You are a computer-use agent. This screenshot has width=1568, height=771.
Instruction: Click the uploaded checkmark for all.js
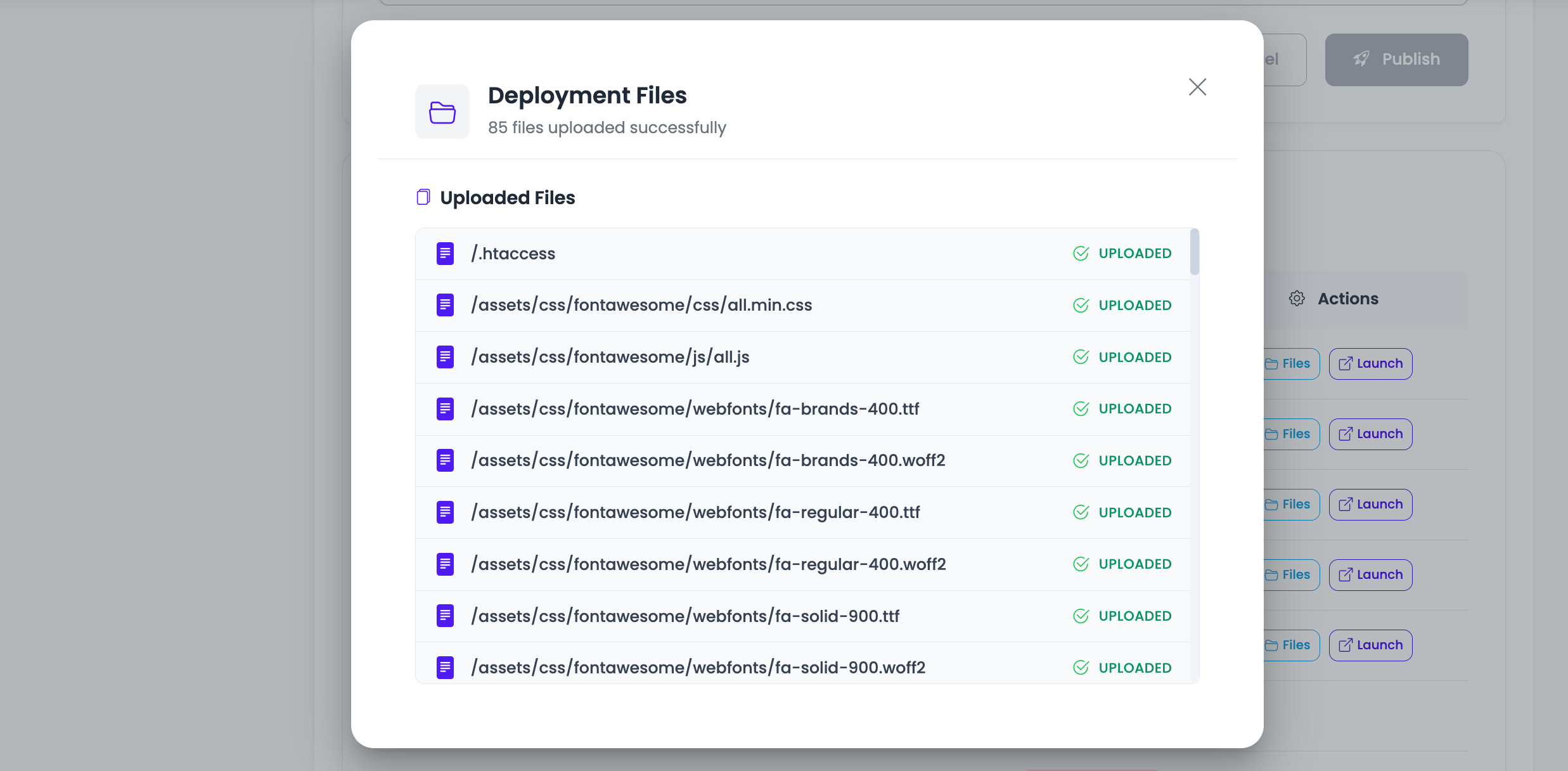click(x=1081, y=357)
